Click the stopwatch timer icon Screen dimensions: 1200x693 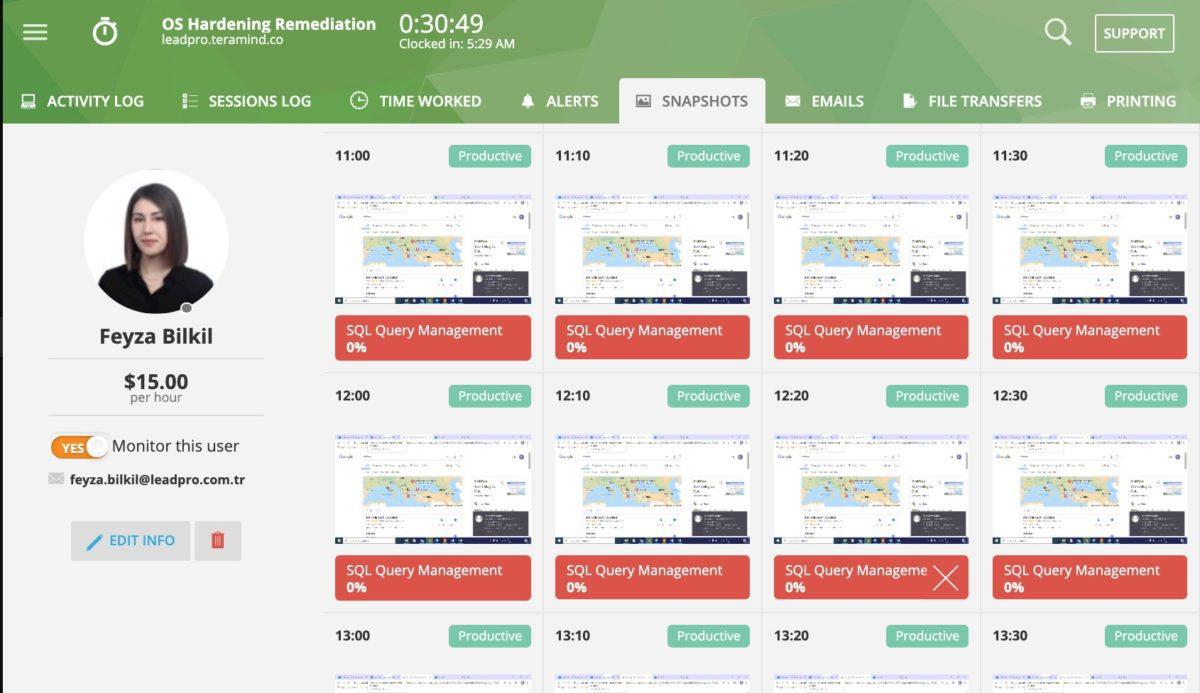105,32
